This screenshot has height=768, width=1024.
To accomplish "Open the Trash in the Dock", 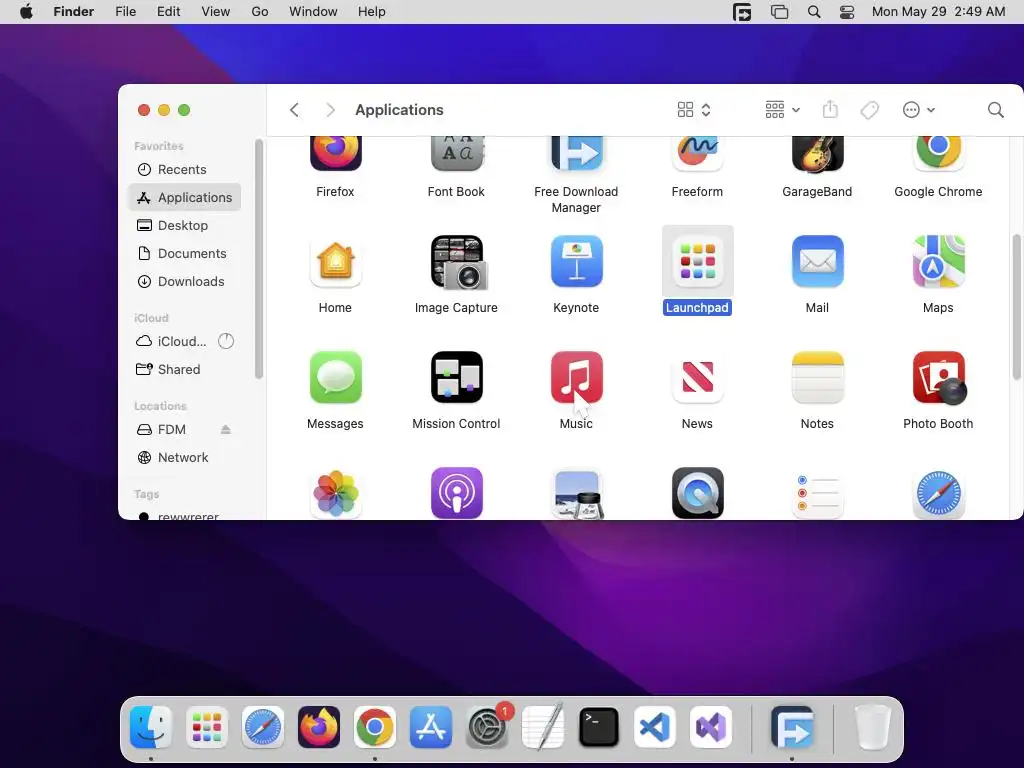I will (x=873, y=727).
